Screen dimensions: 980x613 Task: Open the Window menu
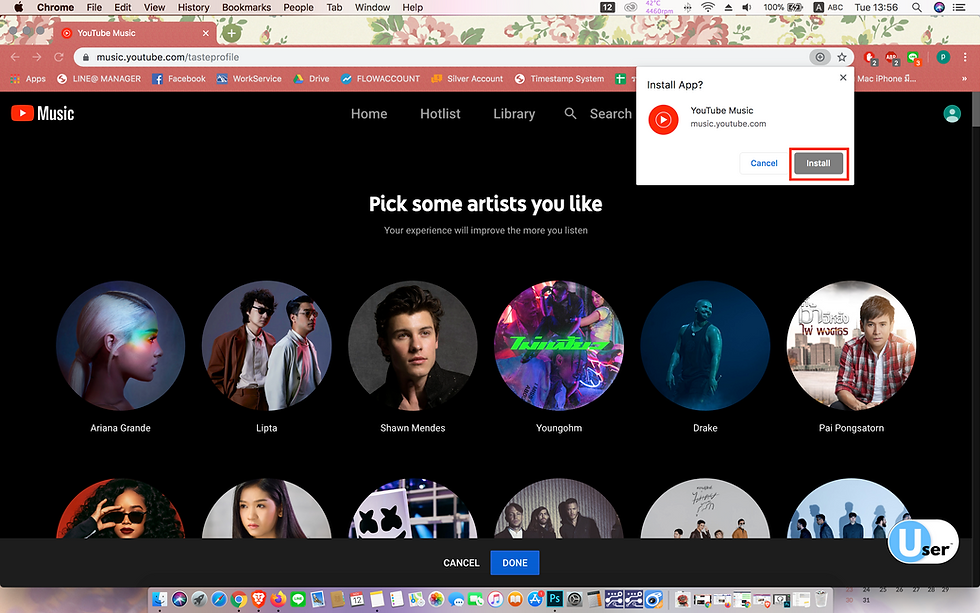[372, 7]
